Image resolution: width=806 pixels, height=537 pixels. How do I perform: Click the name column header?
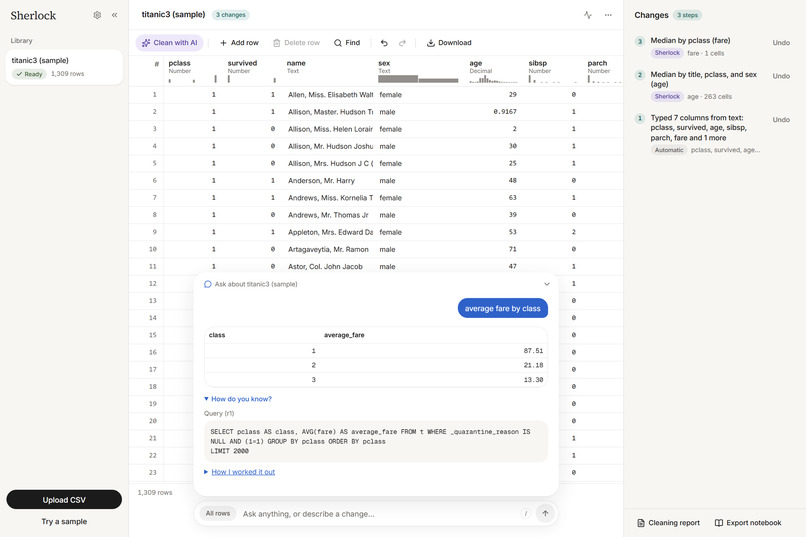[x=329, y=71]
